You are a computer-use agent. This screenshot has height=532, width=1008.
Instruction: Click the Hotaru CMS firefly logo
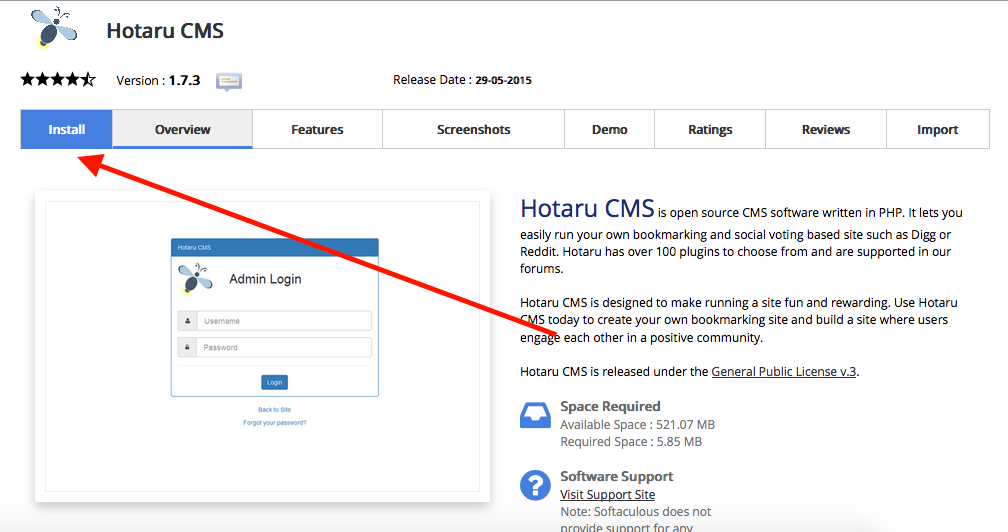[53, 27]
